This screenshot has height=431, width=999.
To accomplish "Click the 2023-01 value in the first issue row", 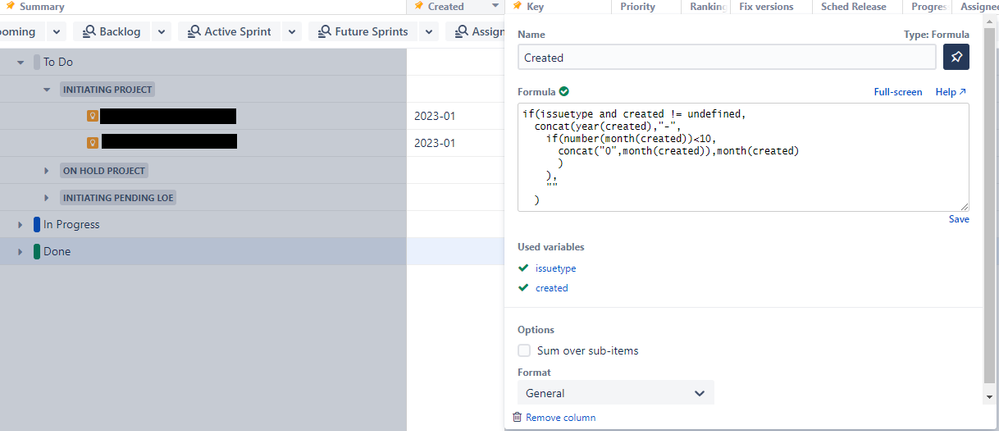I will (x=435, y=116).
